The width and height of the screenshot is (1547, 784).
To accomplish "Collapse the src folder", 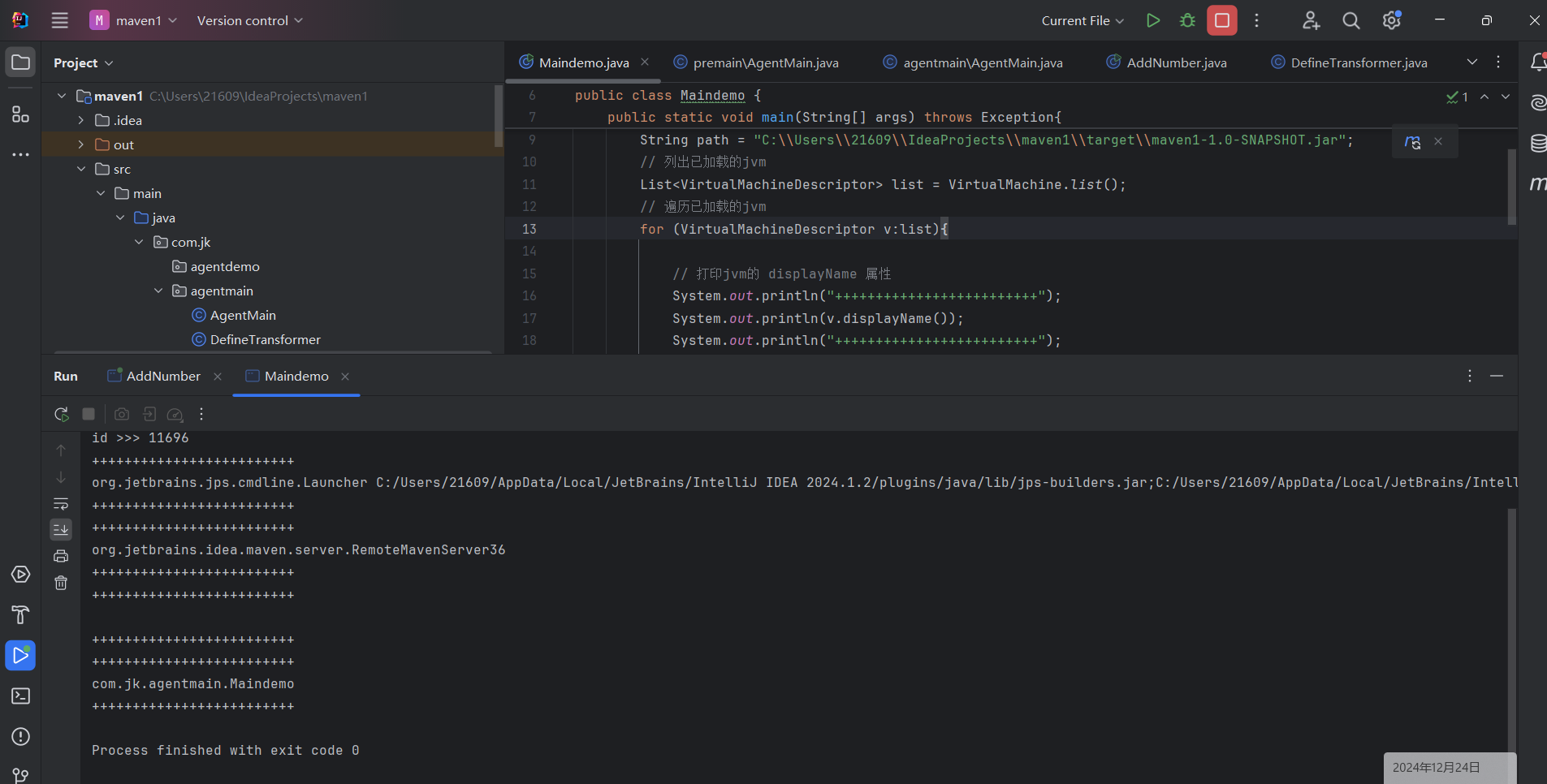I will click(x=80, y=169).
